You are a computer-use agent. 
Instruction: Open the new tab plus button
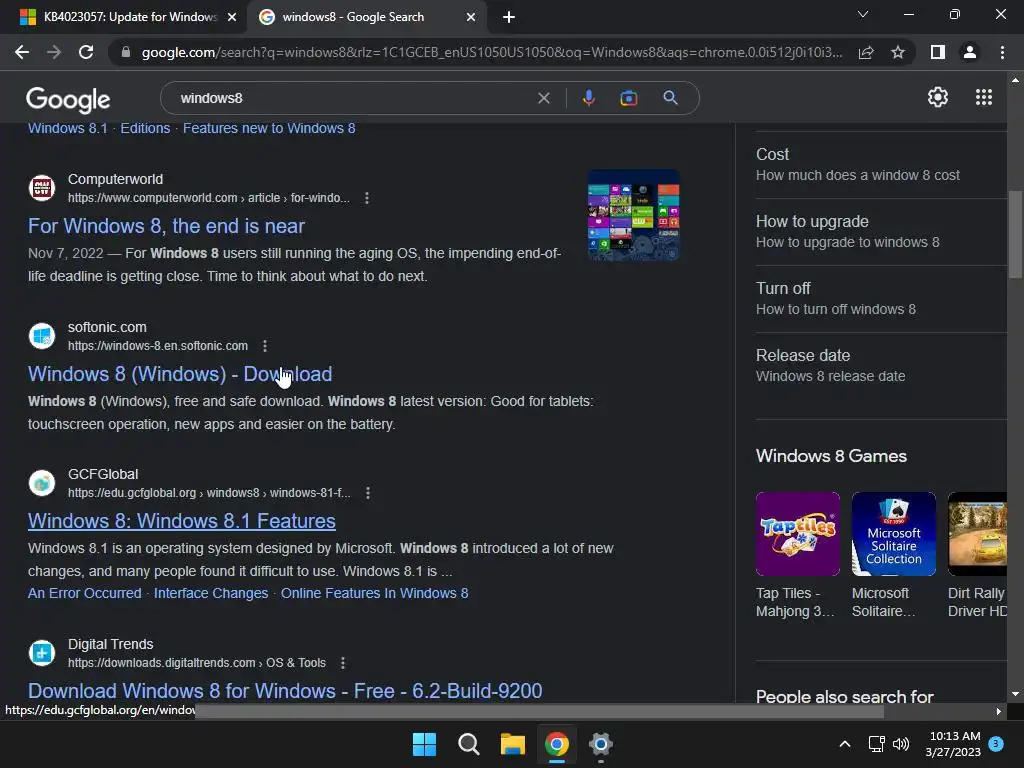click(509, 17)
